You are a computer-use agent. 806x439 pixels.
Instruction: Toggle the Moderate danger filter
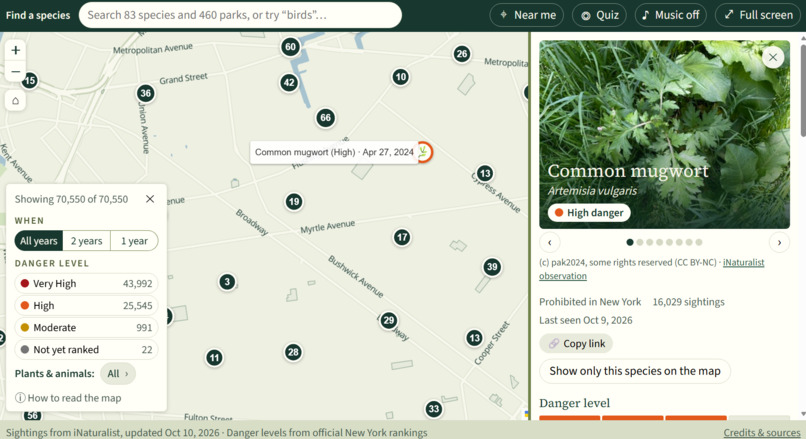(86, 328)
